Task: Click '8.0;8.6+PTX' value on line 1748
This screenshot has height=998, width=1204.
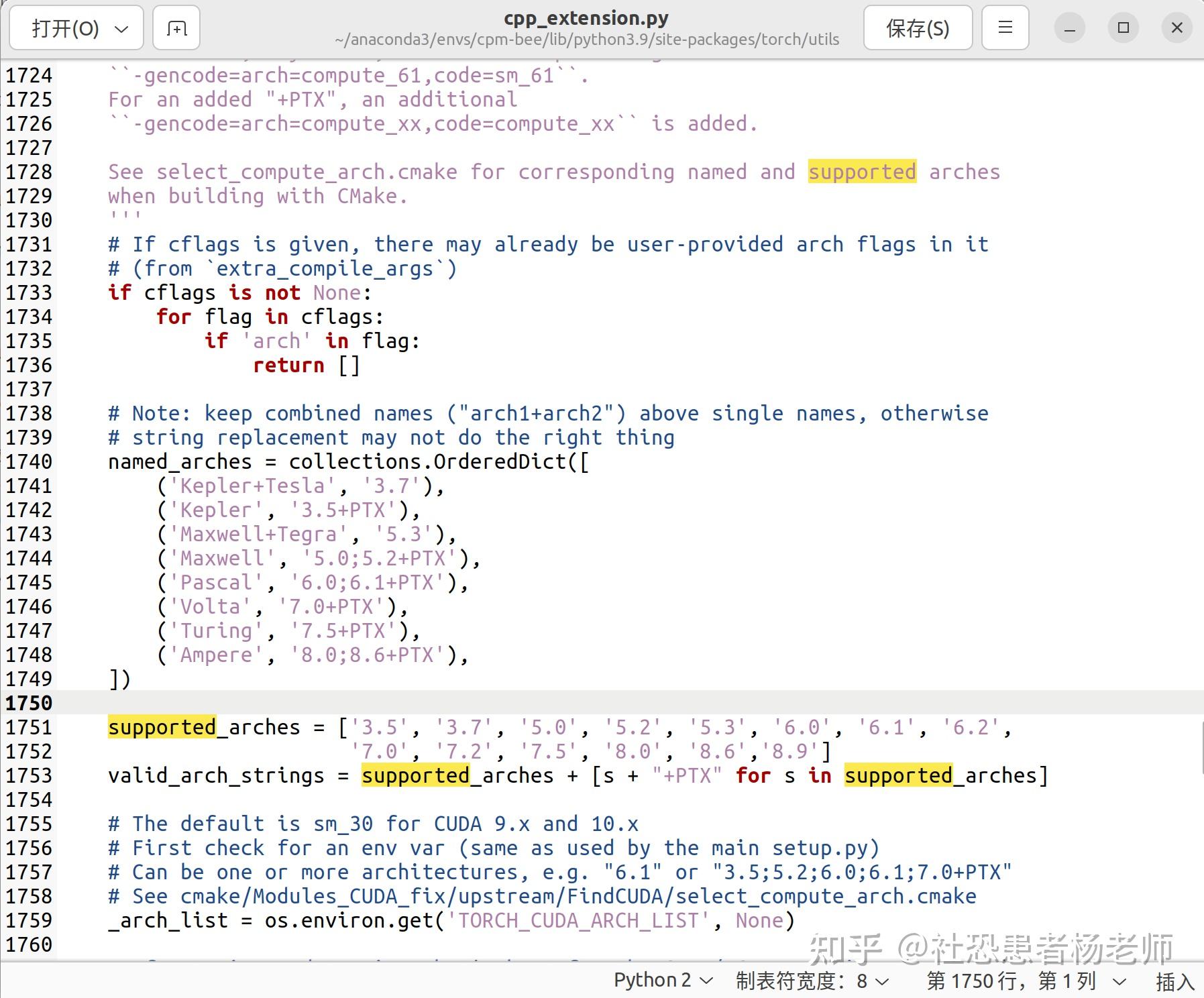Action: (x=367, y=655)
